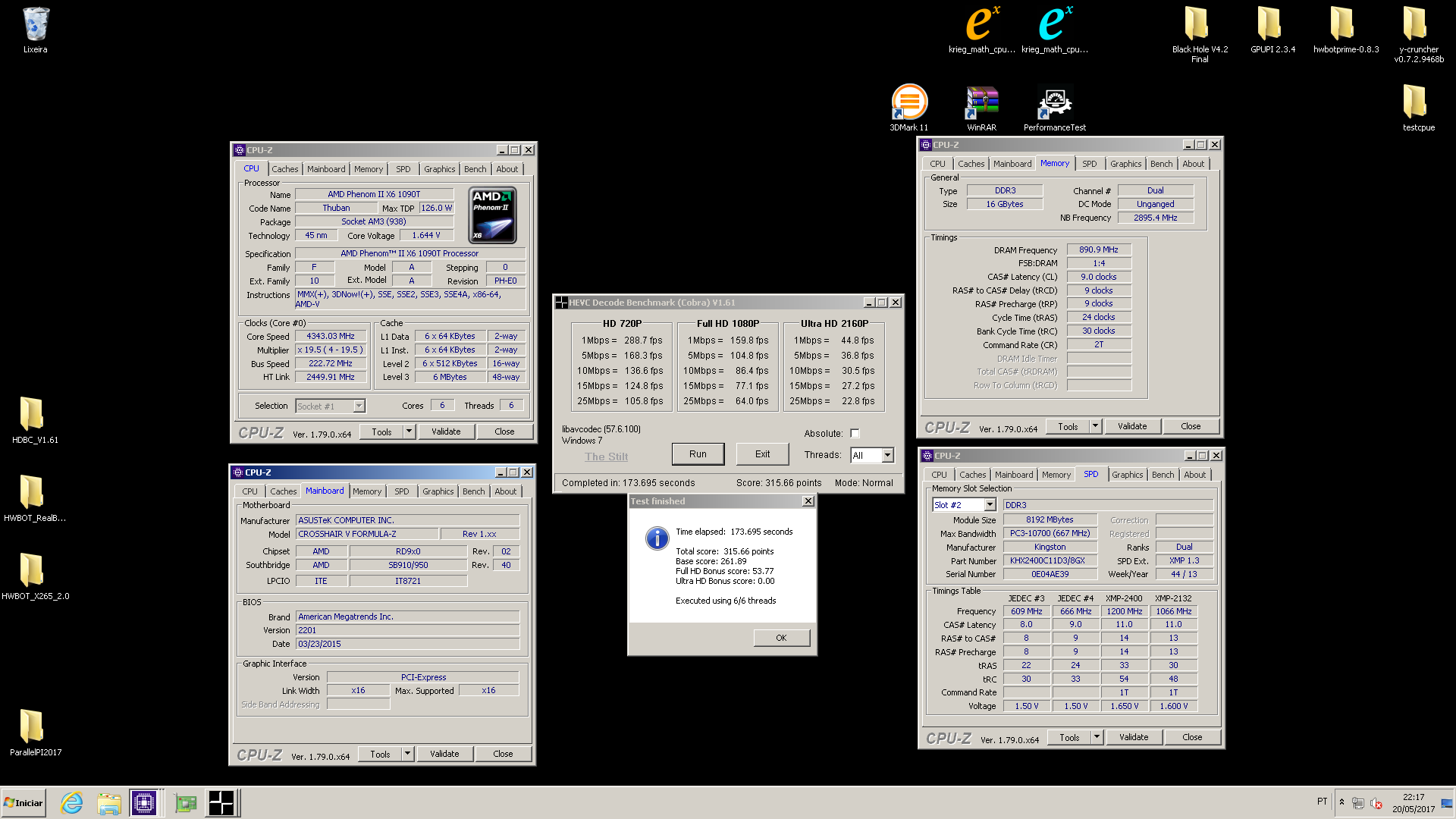Expand Tools arrow in Memory window

click(1095, 426)
